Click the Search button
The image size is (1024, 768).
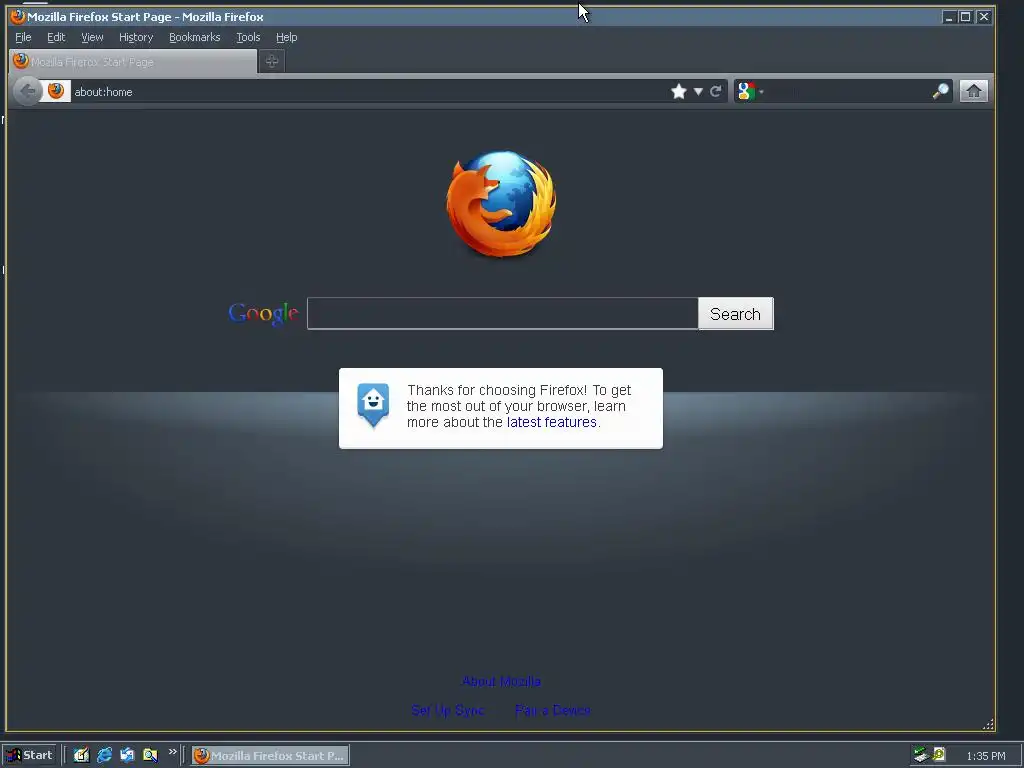(736, 313)
